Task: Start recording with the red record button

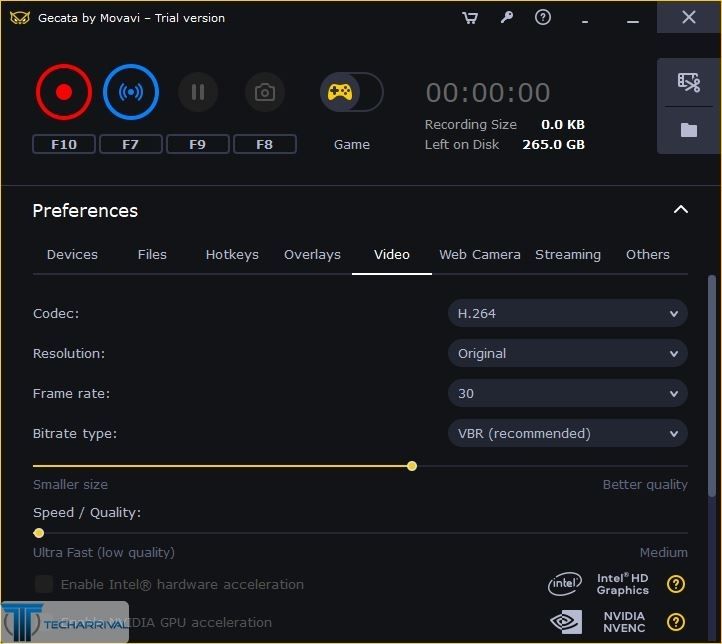Action: pyautogui.click(x=64, y=92)
